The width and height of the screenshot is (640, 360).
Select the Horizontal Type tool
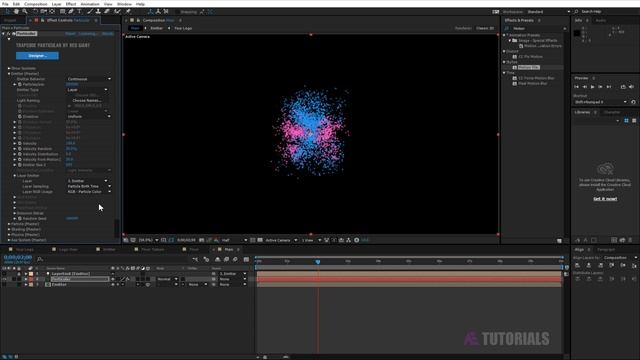pyautogui.click(x=80, y=11)
